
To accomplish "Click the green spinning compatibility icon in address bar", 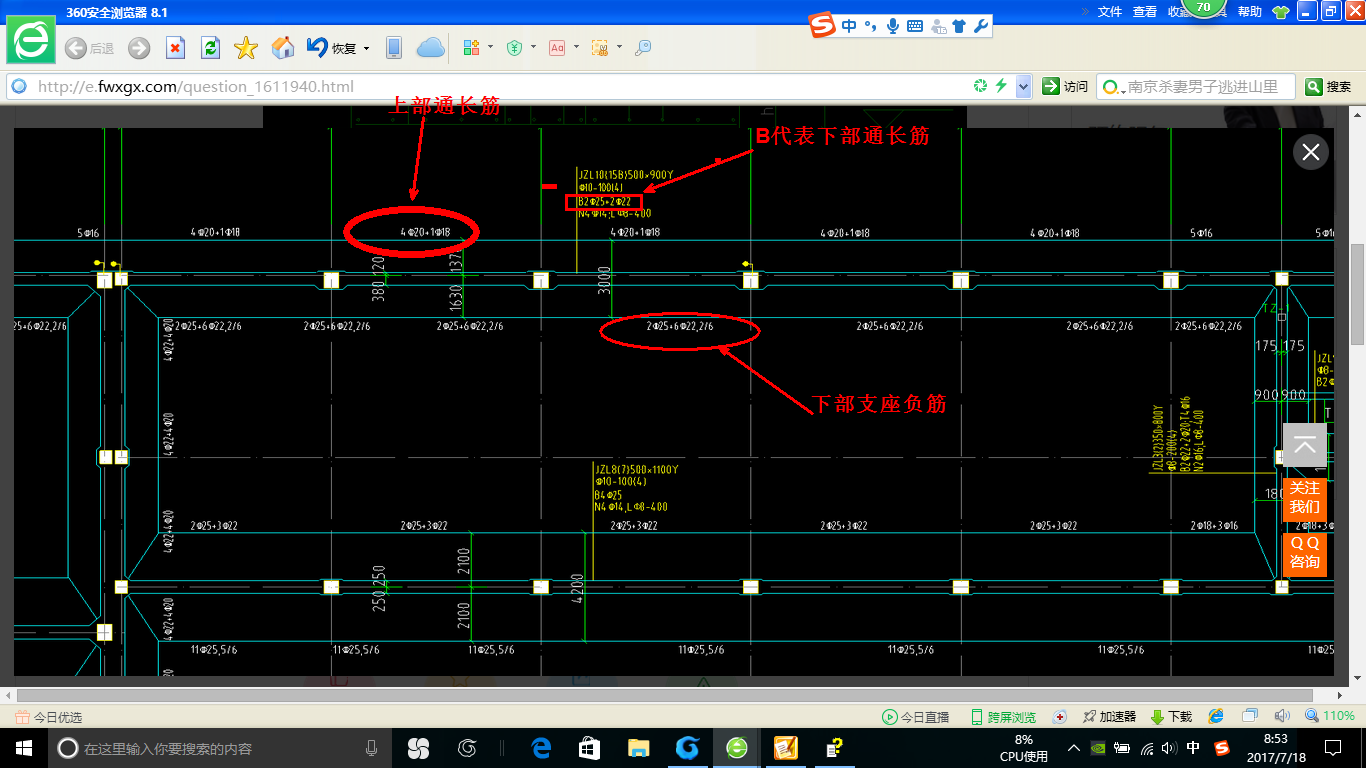I will pyautogui.click(x=981, y=86).
